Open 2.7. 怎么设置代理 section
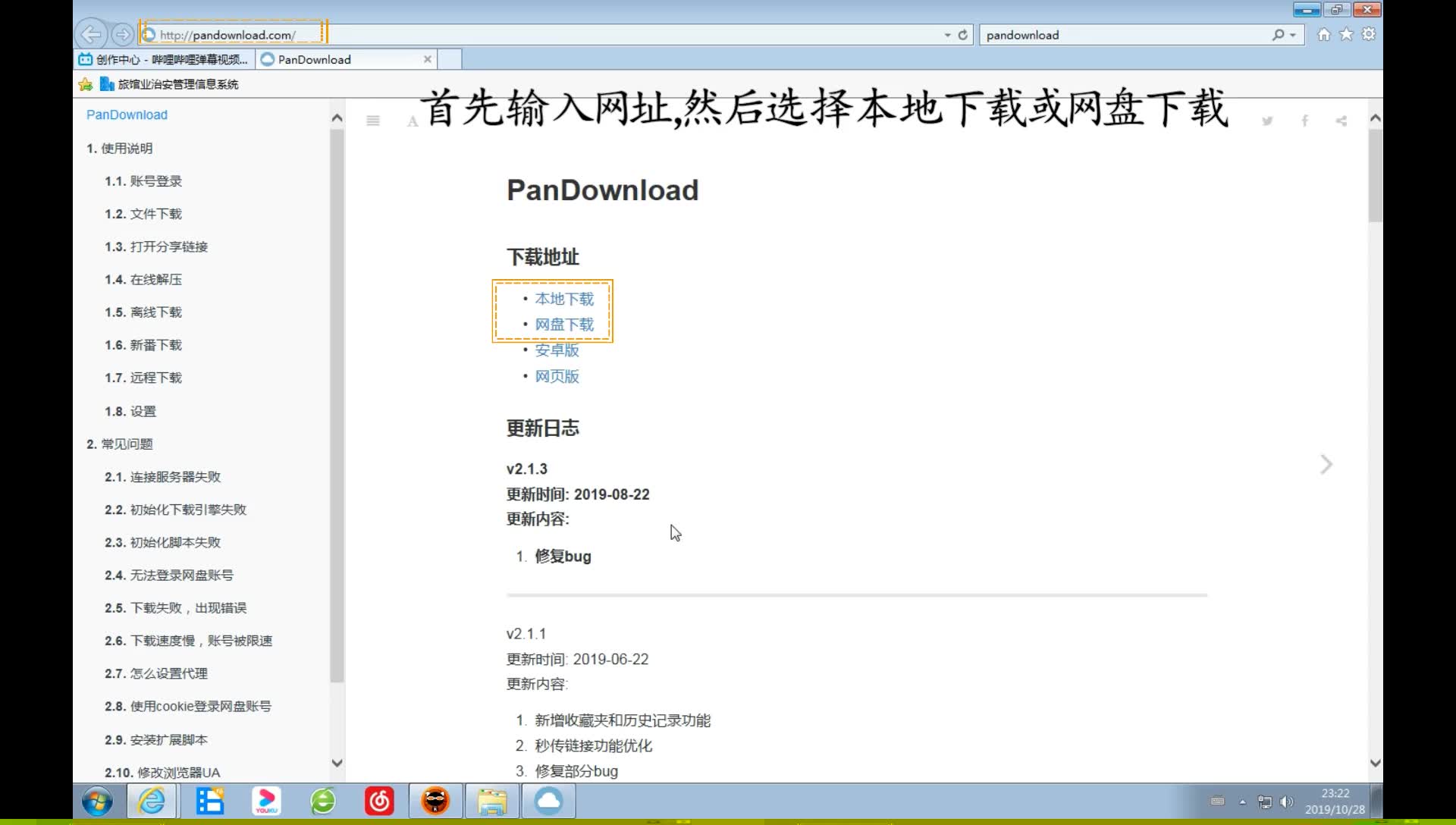This screenshot has width=1456, height=825. tap(156, 673)
